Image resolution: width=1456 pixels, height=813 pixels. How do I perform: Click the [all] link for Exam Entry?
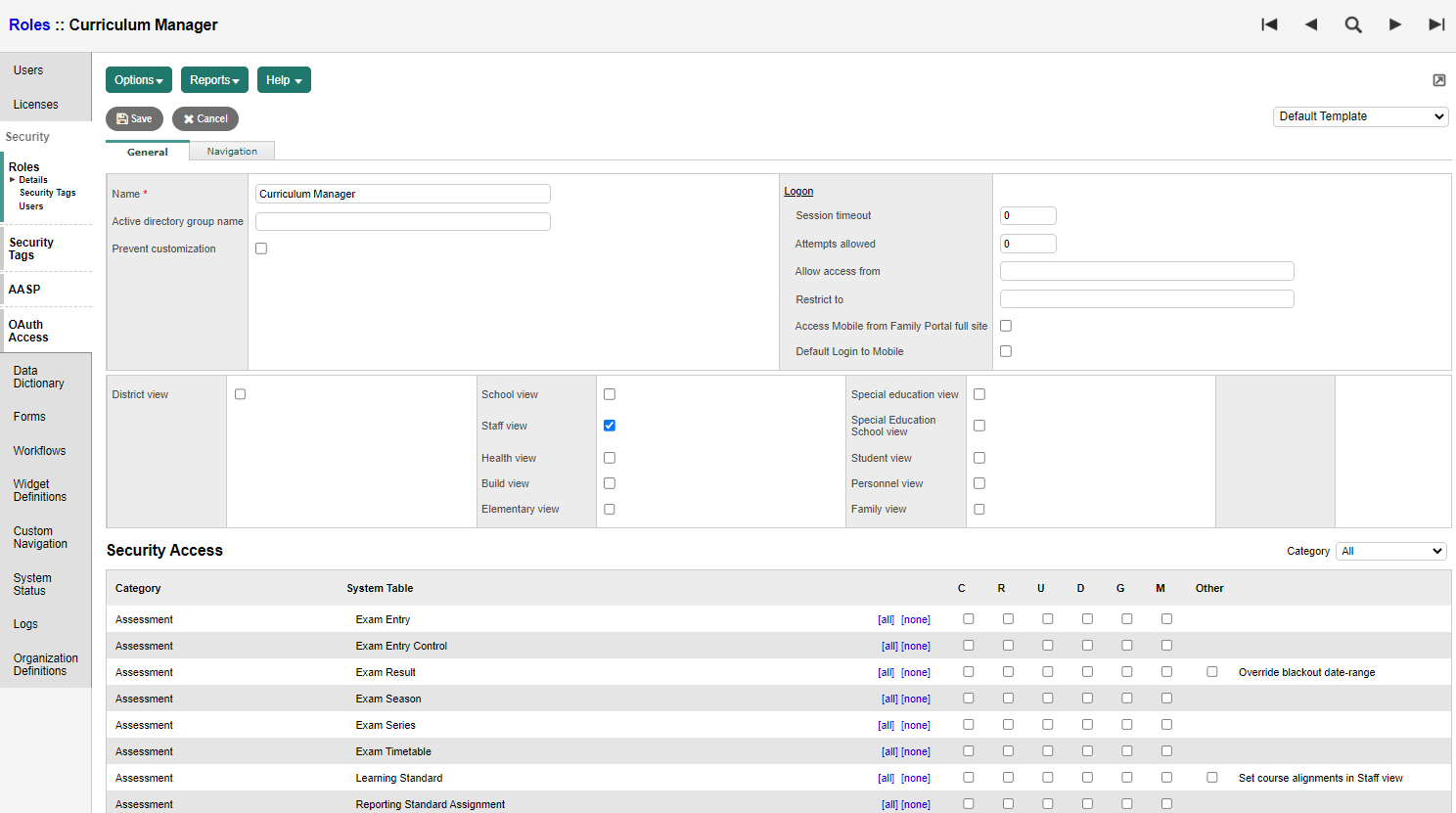pos(886,619)
